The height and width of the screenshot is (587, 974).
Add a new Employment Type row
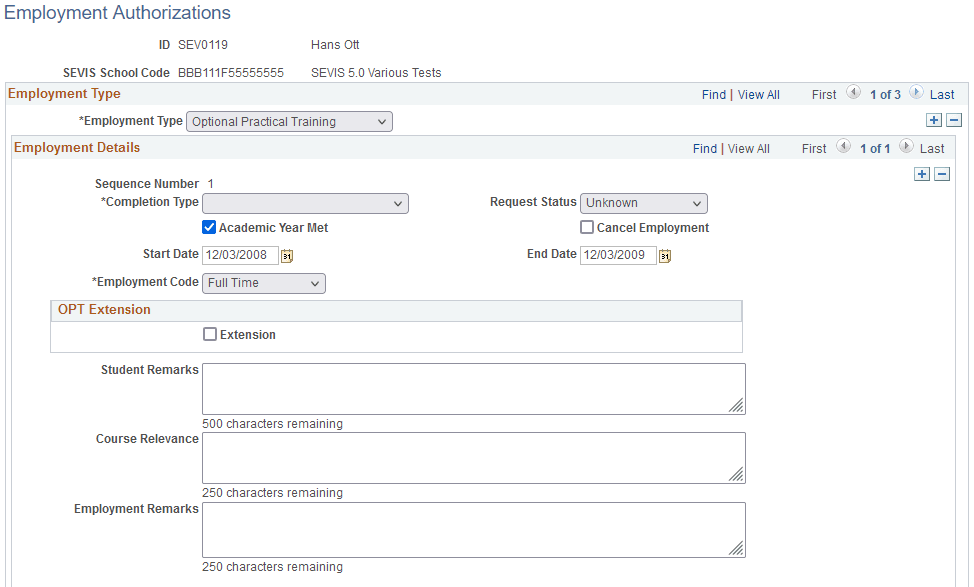[x=933, y=119]
